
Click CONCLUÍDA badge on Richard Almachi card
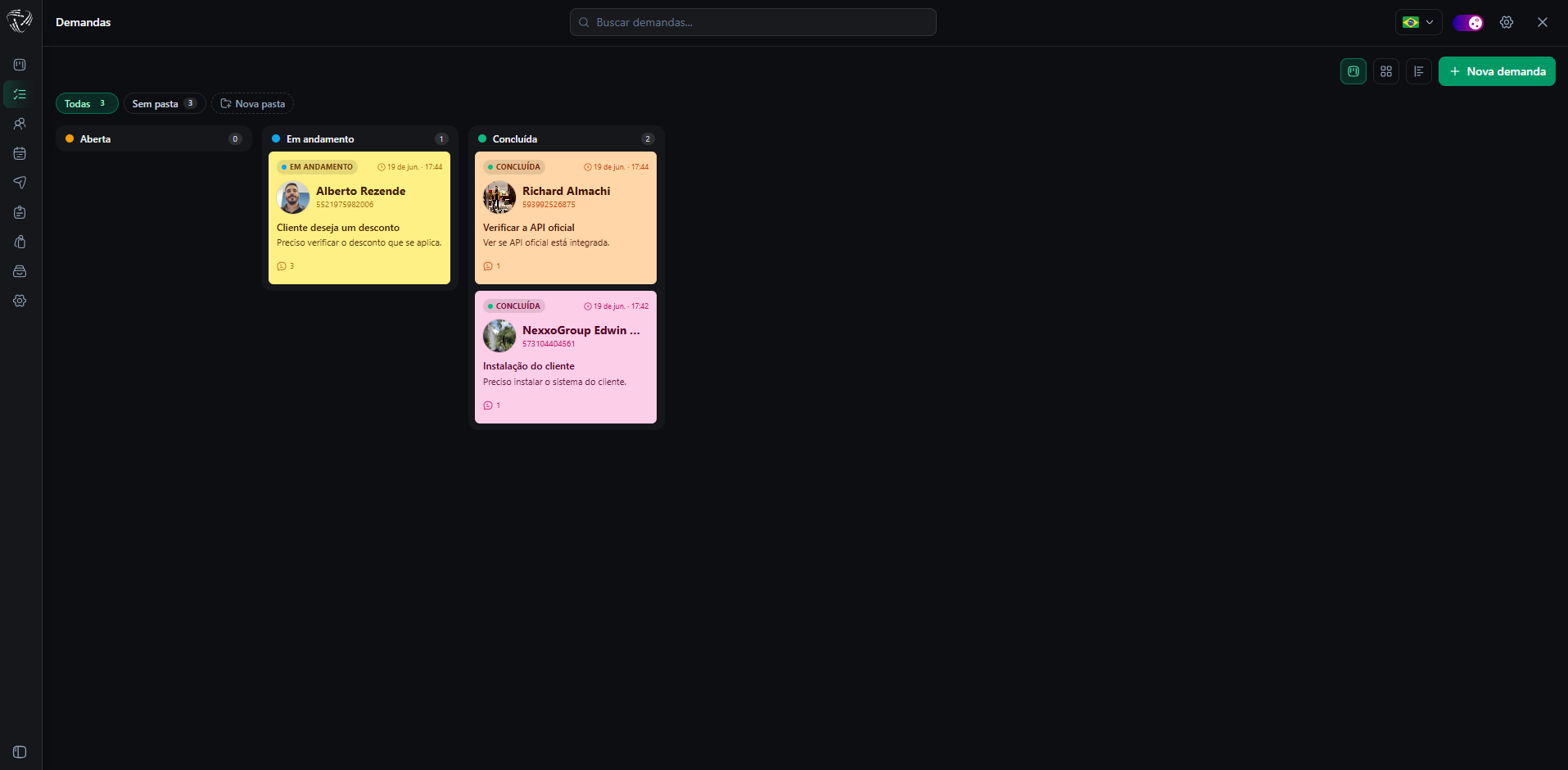click(x=513, y=166)
